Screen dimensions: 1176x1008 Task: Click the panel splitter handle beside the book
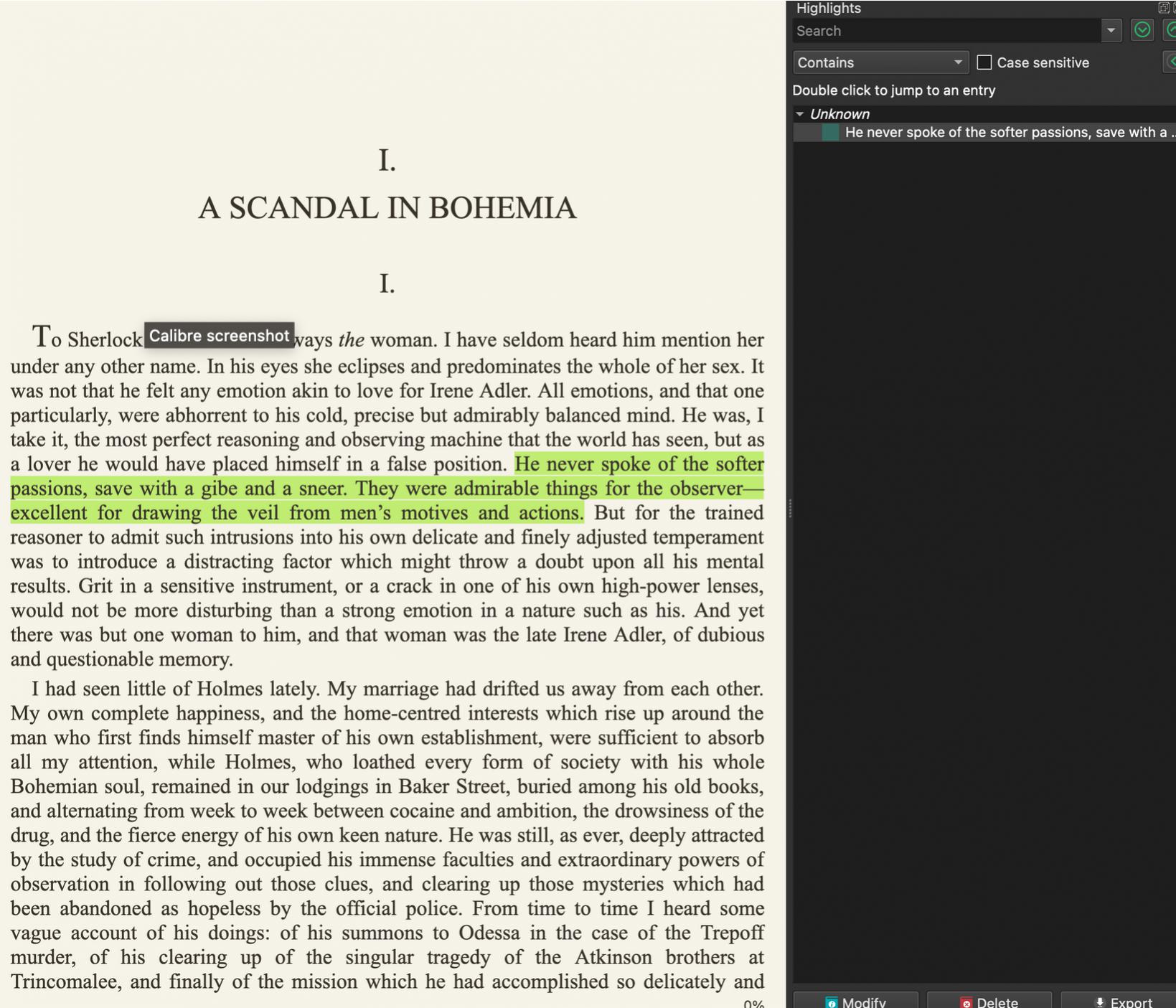click(789, 509)
